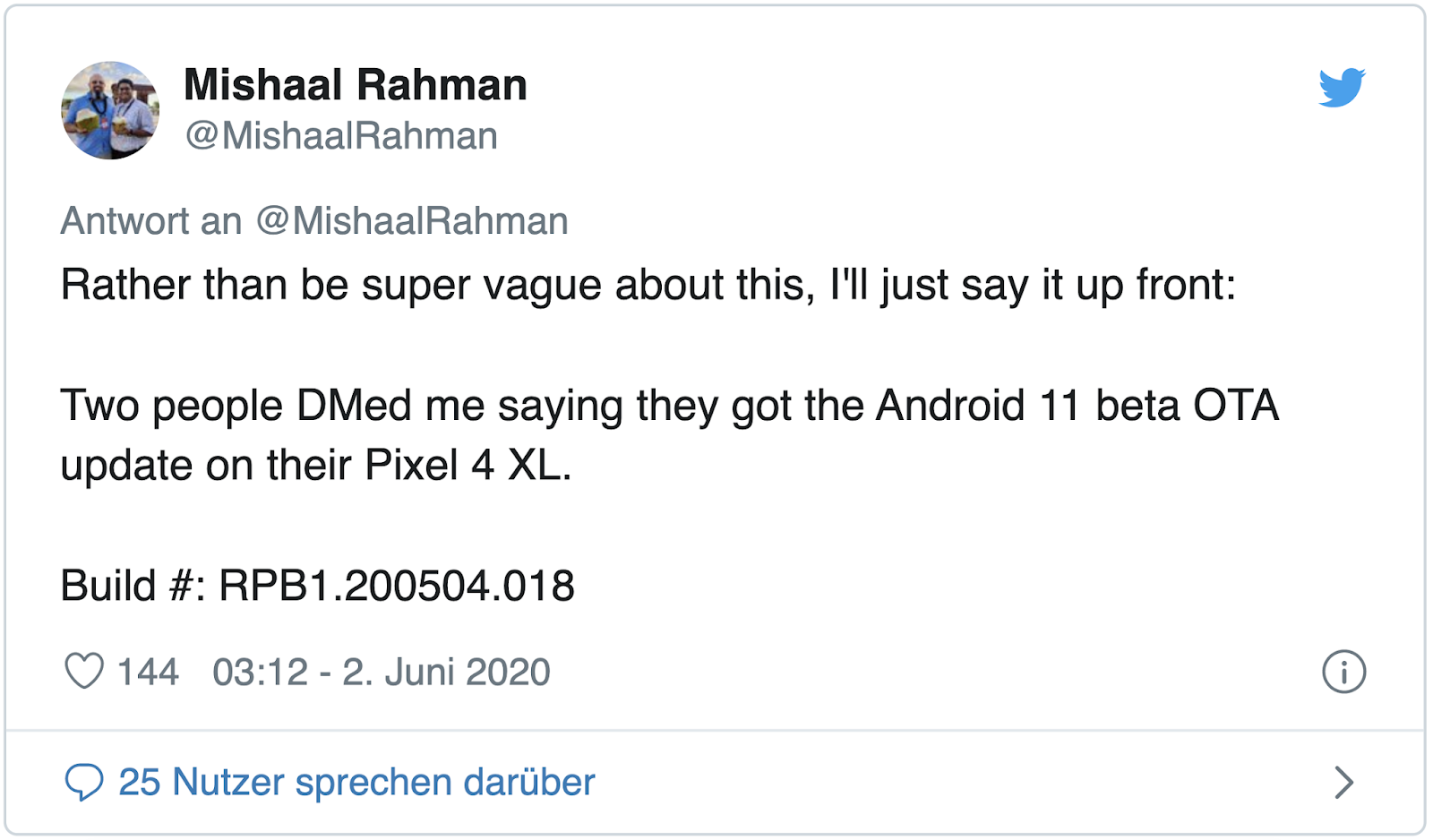This screenshot has width=1433, height=840.
Task: Click the 2. Juni 2020 date
Action: click(446, 672)
